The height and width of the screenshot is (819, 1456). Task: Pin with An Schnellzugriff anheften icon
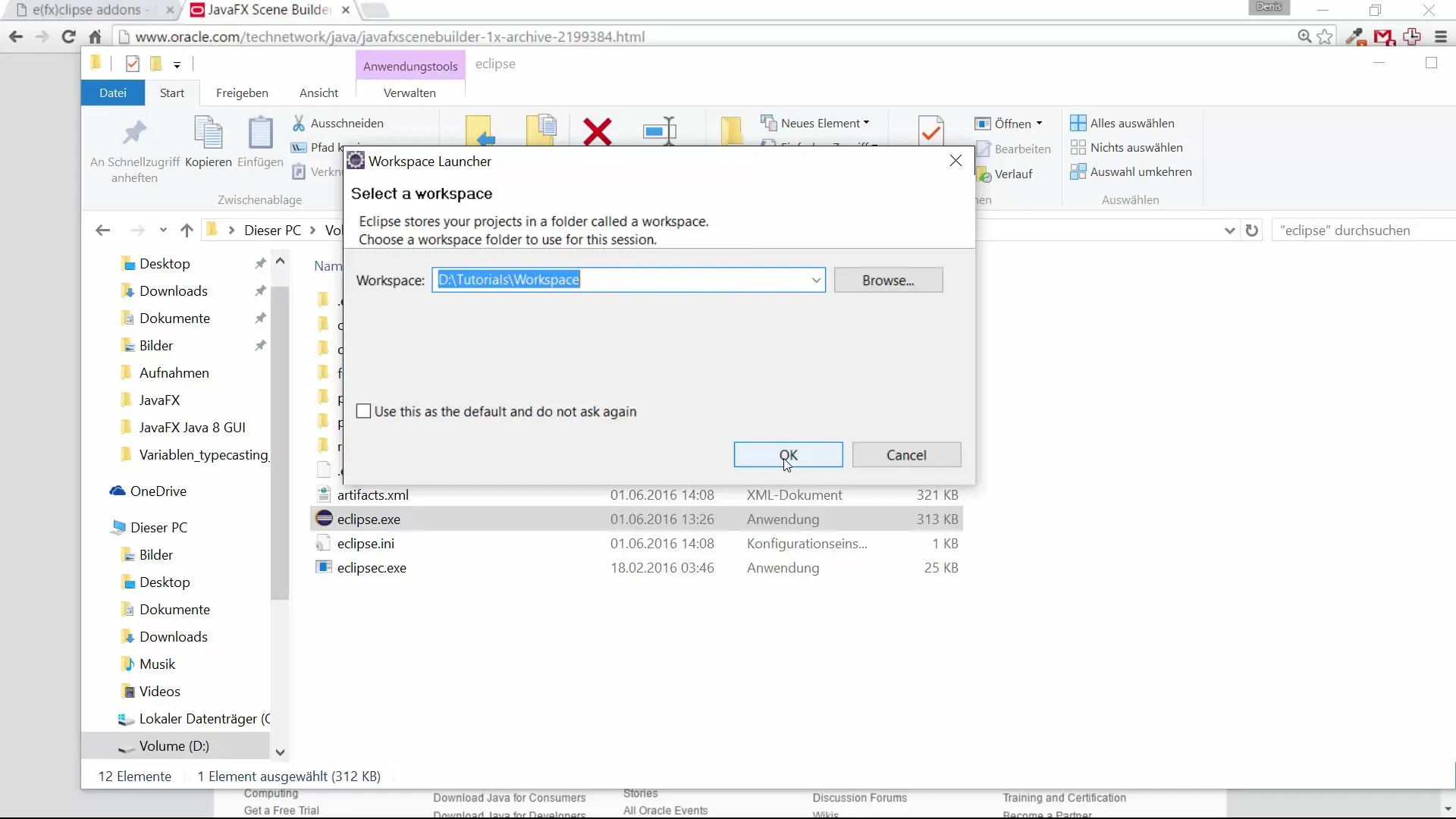point(135,133)
